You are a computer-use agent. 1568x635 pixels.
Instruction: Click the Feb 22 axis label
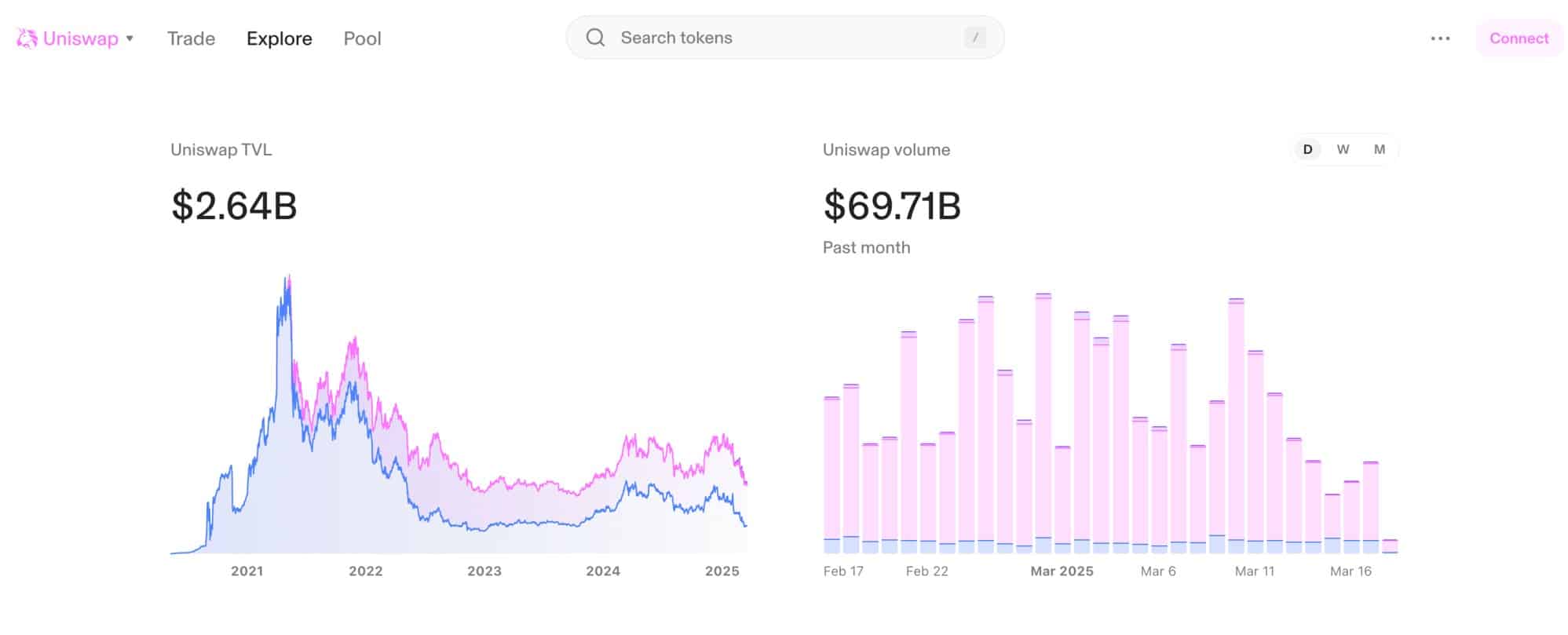click(927, 571)
